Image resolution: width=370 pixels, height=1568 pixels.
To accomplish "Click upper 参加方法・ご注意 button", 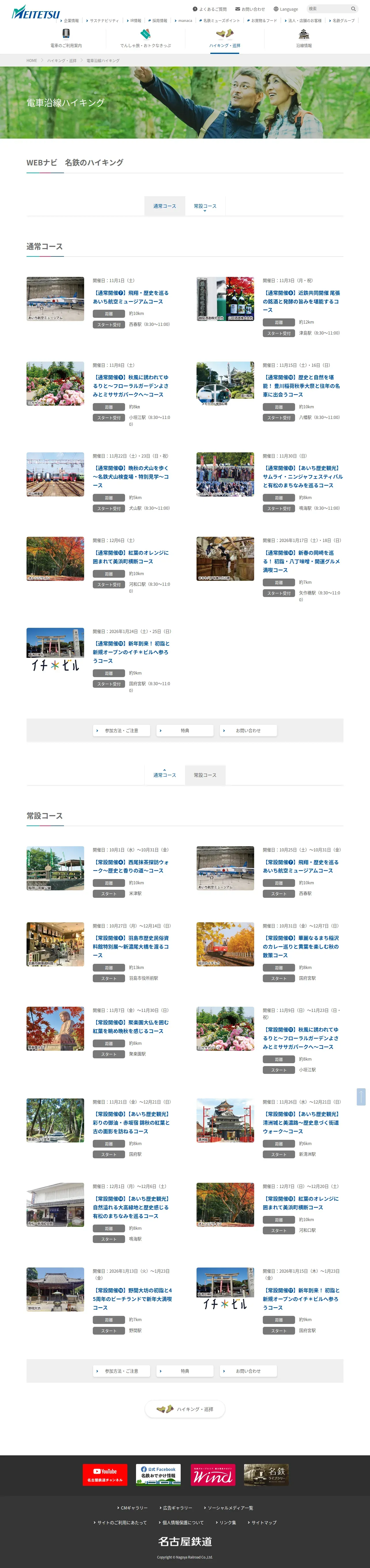I will [122, 730].
